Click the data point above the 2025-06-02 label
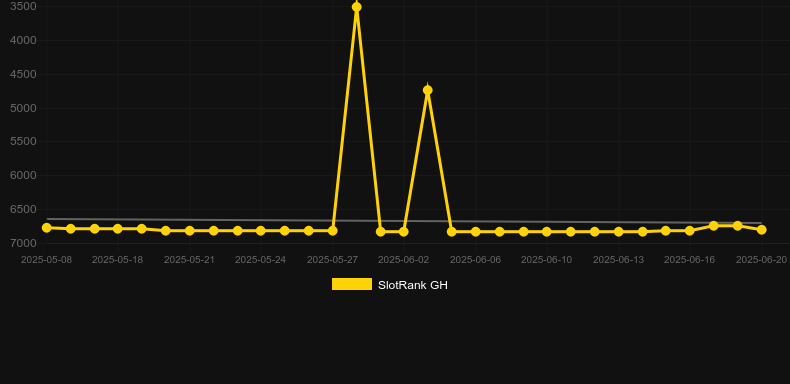Screen dimensions: 790x384 (404, 232)
